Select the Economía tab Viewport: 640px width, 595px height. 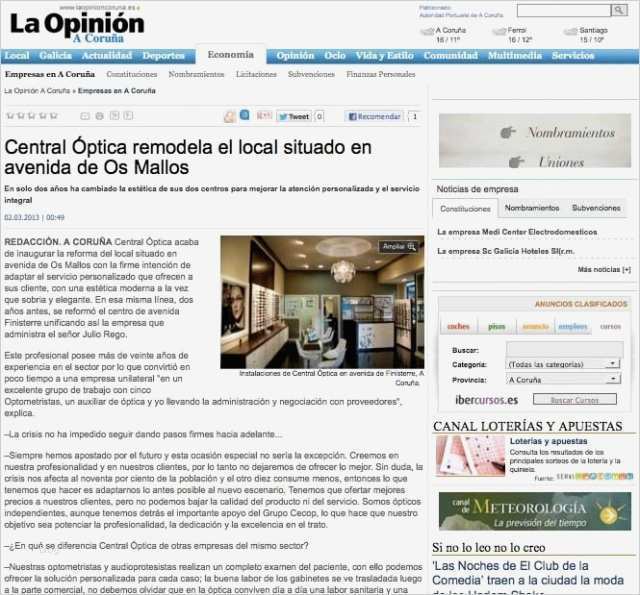pos(231,55)
